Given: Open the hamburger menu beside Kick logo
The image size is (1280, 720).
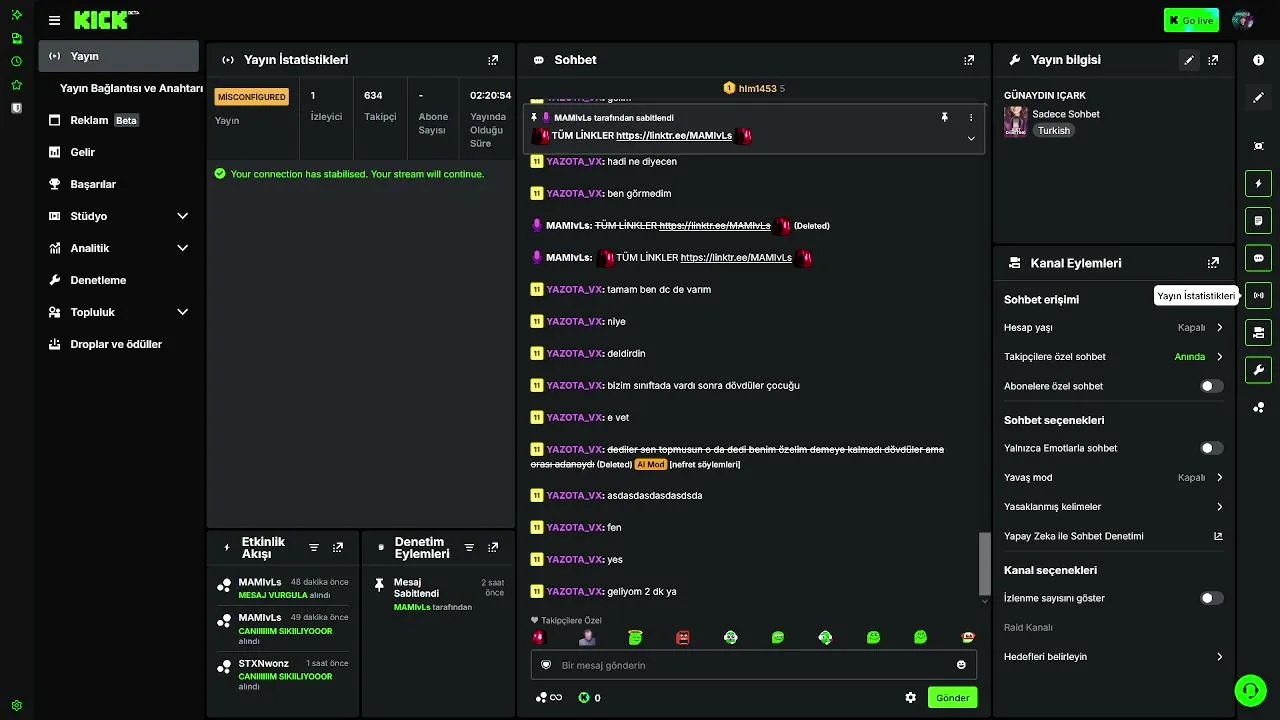Looking at the screenshot, I should (54, 20).
